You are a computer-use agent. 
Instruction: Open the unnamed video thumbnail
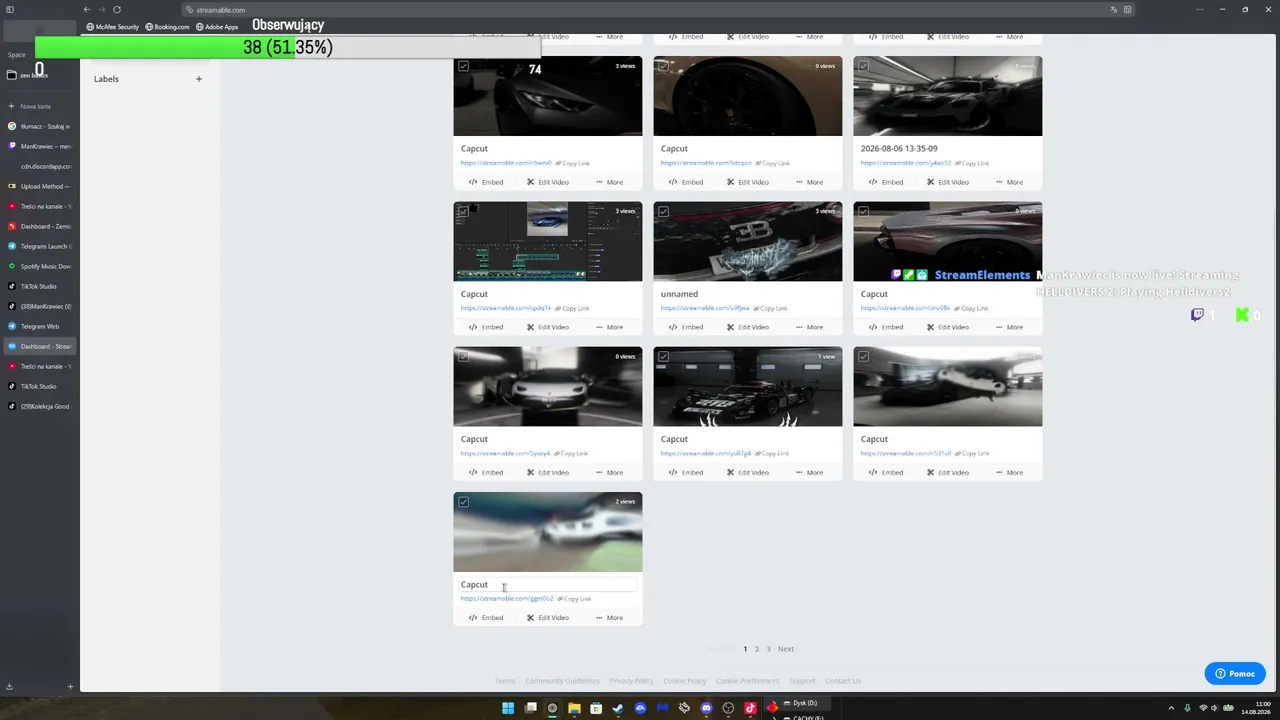coord(748,242)
